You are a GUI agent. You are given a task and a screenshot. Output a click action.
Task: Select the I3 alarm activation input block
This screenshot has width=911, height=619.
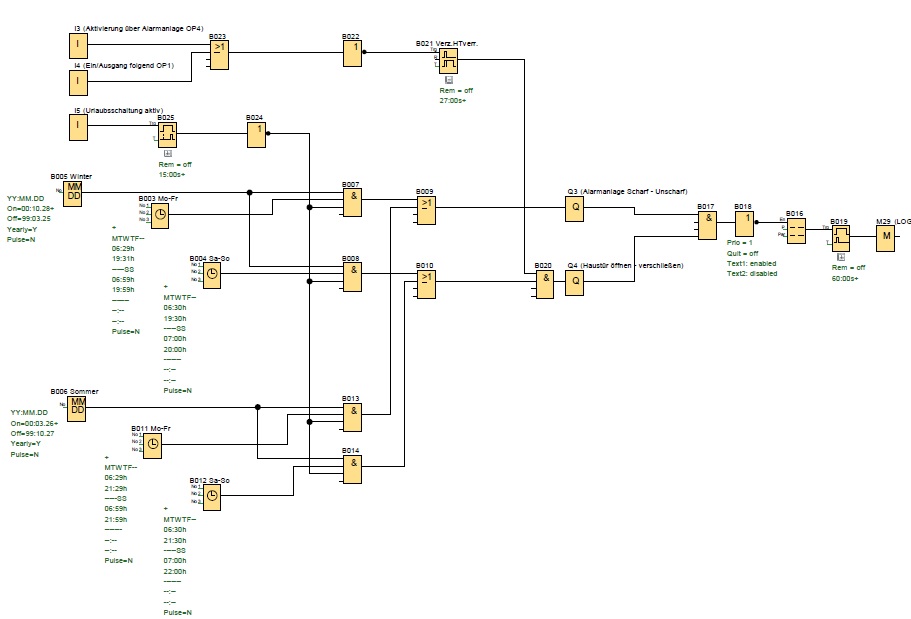(78, 46)
